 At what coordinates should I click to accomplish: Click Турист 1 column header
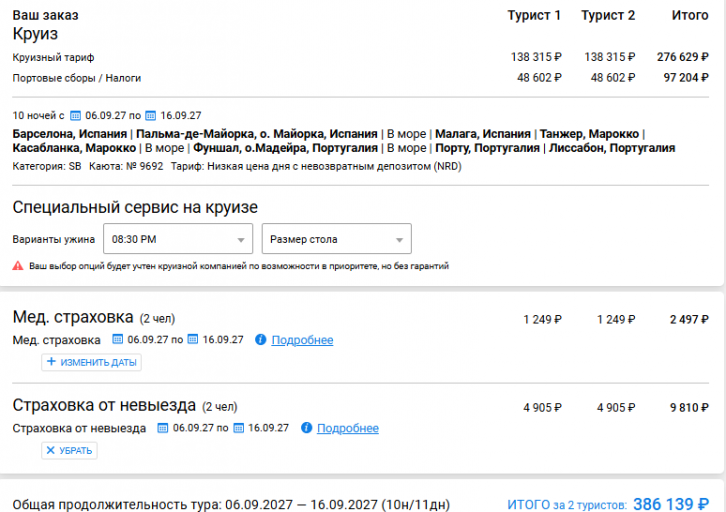click(534, 15)
